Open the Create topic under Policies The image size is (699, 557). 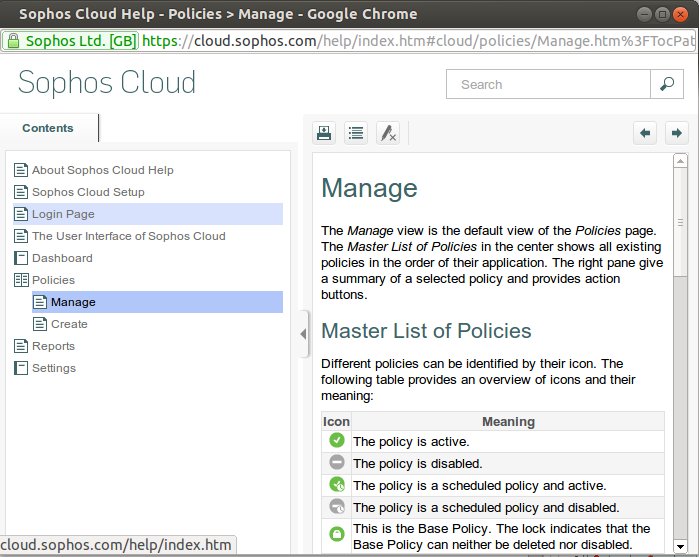(x=69, y=324)
